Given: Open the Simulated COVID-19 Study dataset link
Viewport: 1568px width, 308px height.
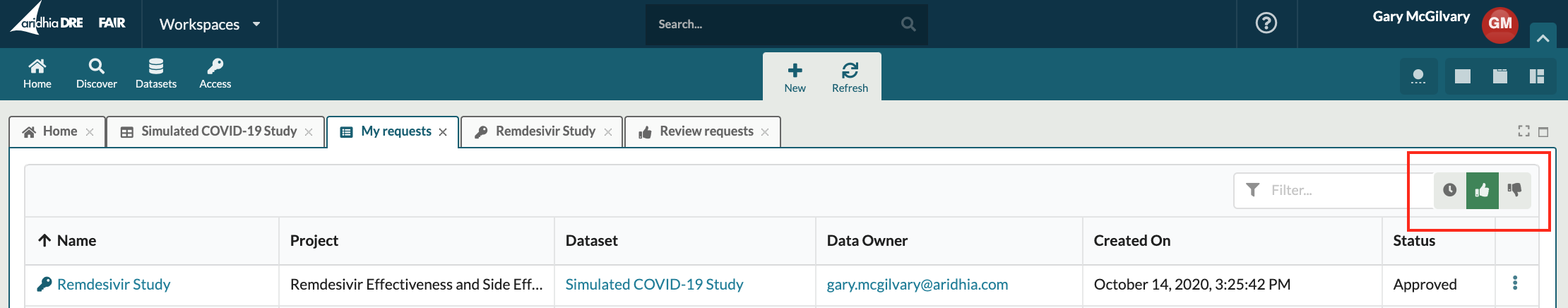Looking at the screenshot, I should coord(654,284).
